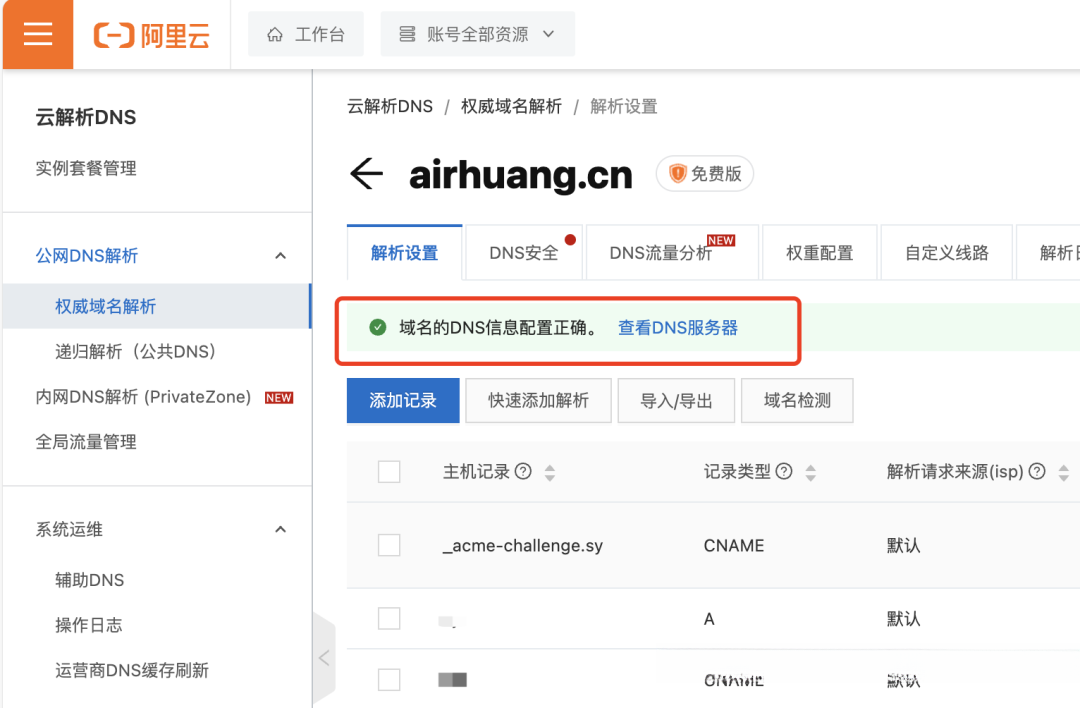Screen dimensions: 1080x708
Task: Open 递归解析 (公共DNS) in the sidebar
Action: point(136,351)
